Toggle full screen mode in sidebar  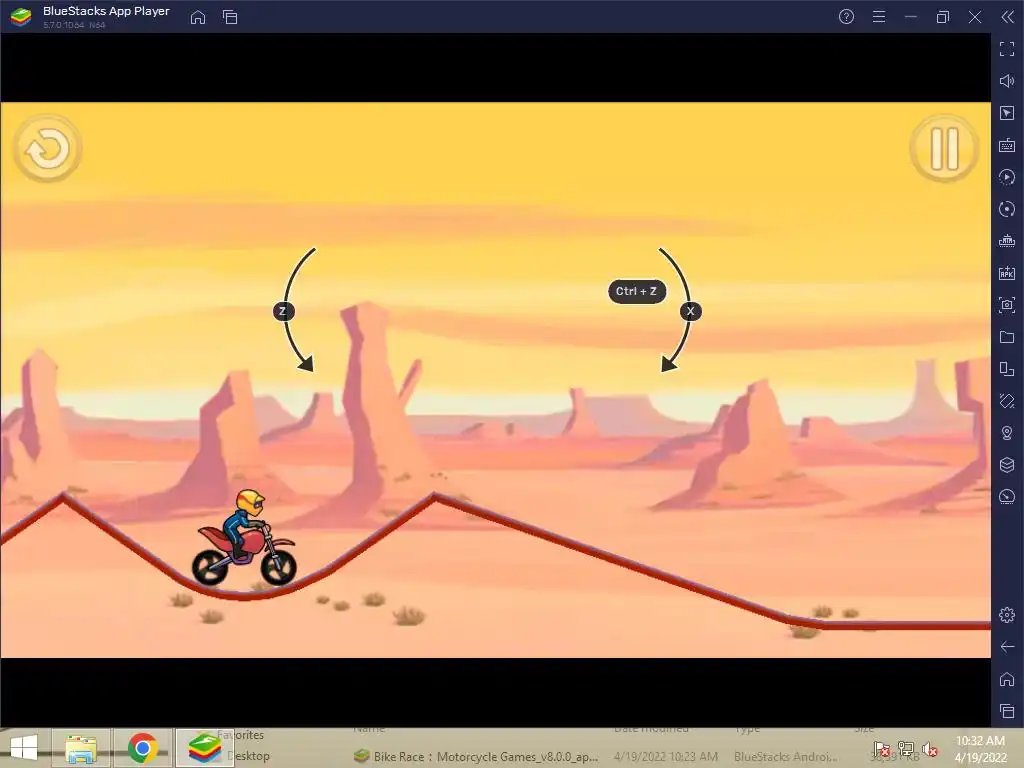point(1007,48)
